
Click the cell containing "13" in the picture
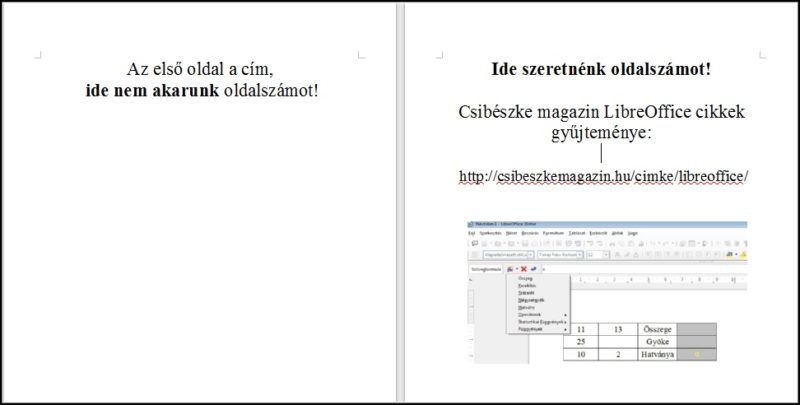click(618, 330)
